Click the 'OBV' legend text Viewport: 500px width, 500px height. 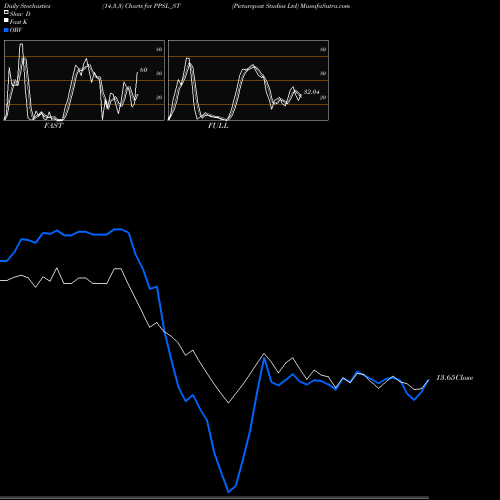[16, 30]
